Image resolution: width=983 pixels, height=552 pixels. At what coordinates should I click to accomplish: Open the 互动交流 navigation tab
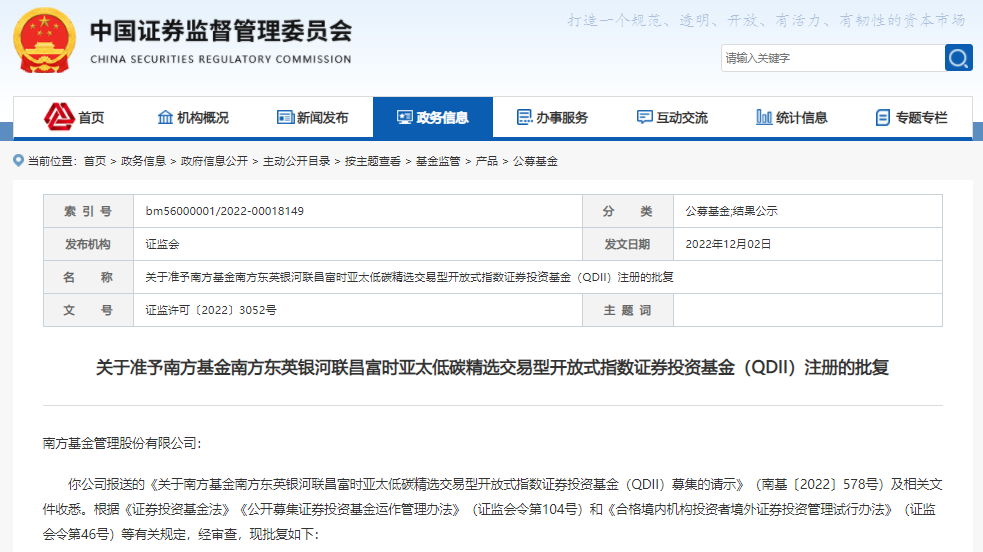pyautogui.click(x=672, y=117)
